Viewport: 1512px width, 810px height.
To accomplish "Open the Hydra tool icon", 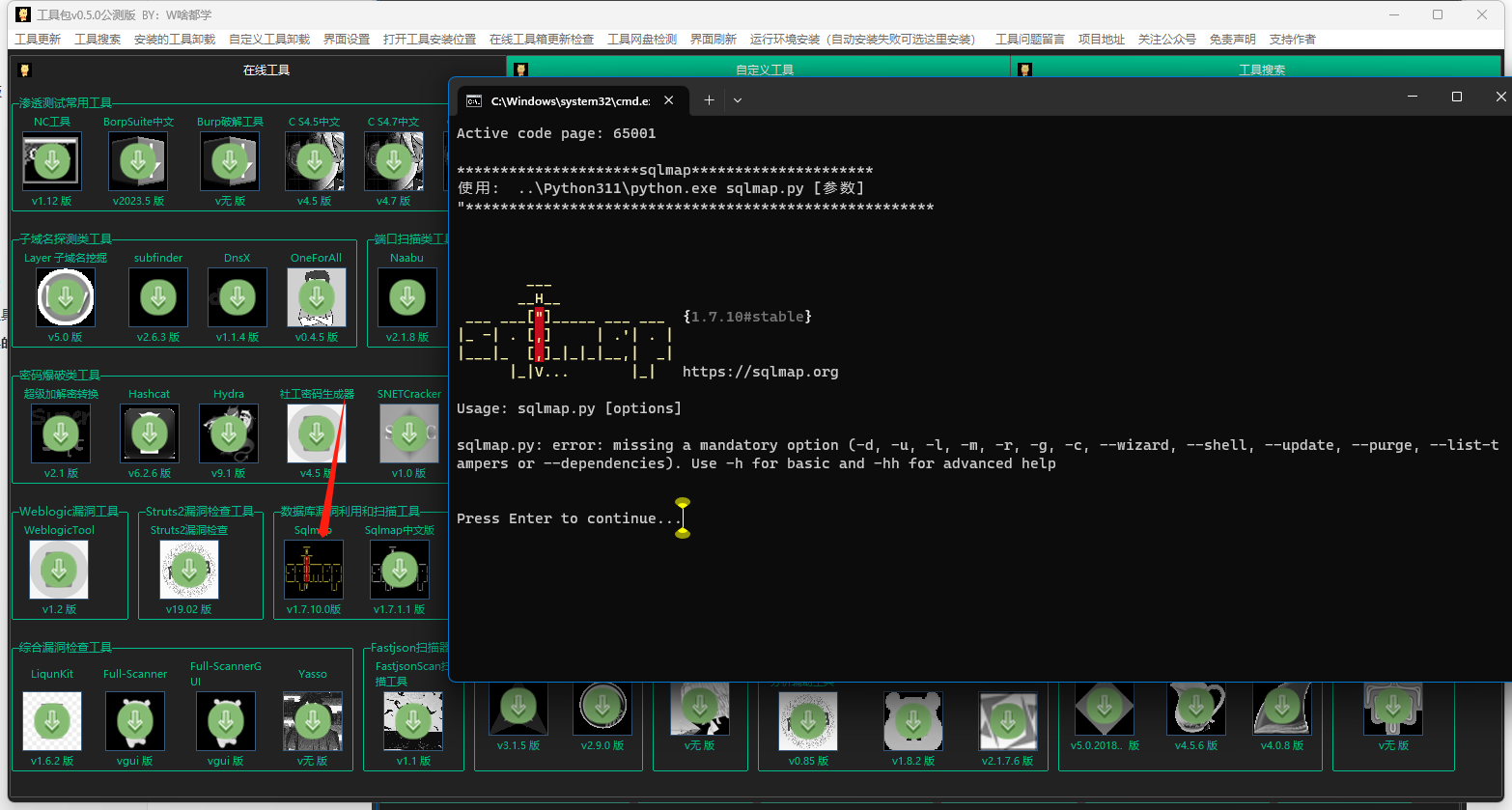I will point(229,433).
